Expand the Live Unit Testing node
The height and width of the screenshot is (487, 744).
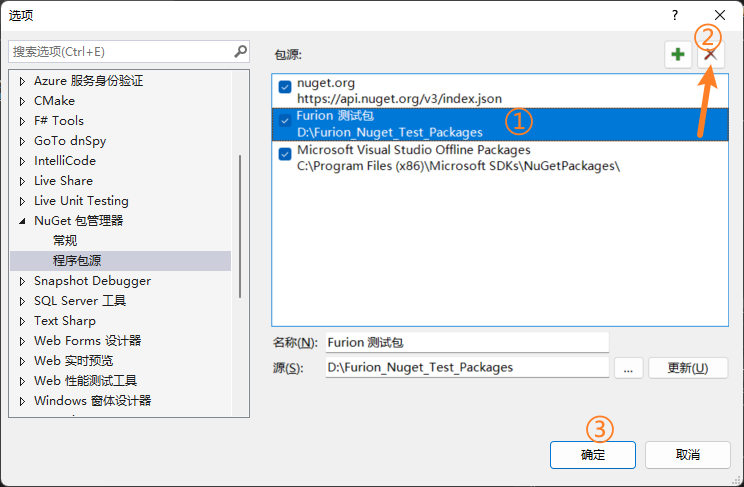(23, 201)
